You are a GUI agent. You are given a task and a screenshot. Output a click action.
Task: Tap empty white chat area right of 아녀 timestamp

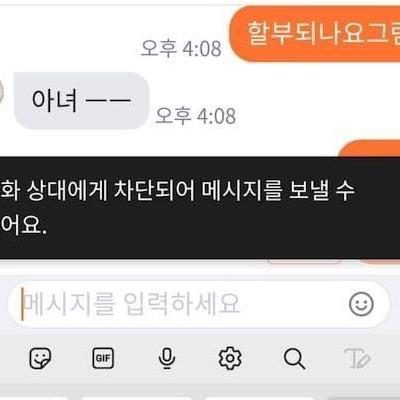(x=317, y=107)
